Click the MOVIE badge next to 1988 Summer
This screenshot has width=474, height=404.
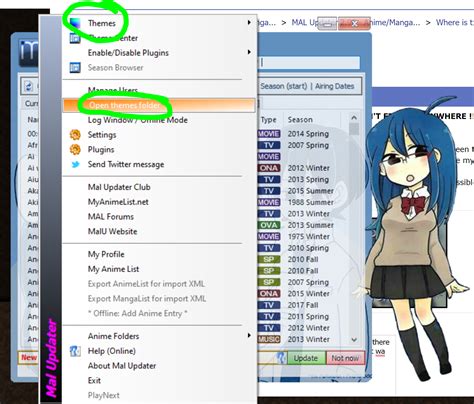coord(269,202)
